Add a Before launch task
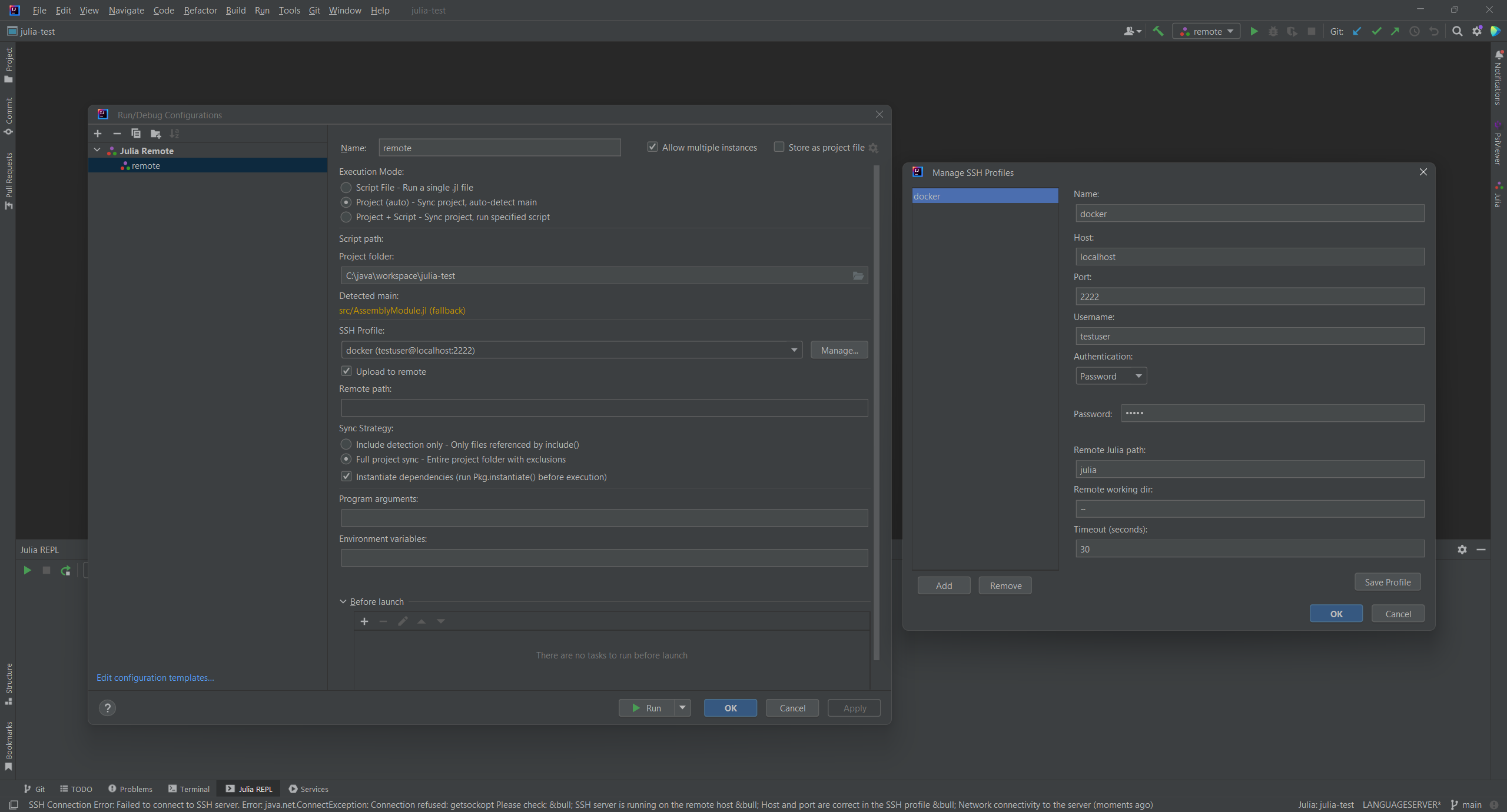The height and width of the screenshot is (812, 1507). pos(364,621)
